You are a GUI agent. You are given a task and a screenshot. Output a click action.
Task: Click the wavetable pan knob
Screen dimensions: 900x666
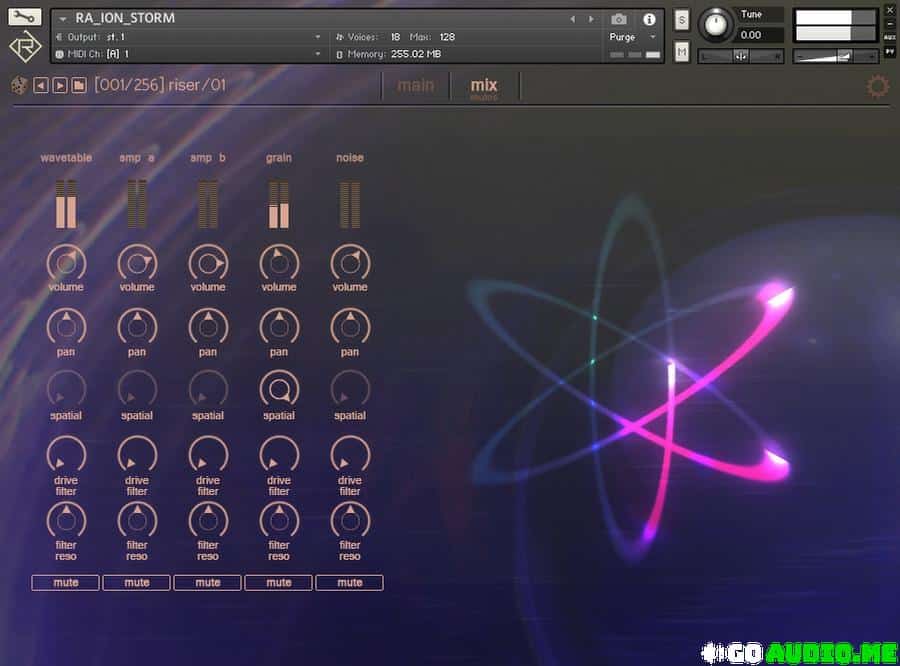tap(66, 327)
